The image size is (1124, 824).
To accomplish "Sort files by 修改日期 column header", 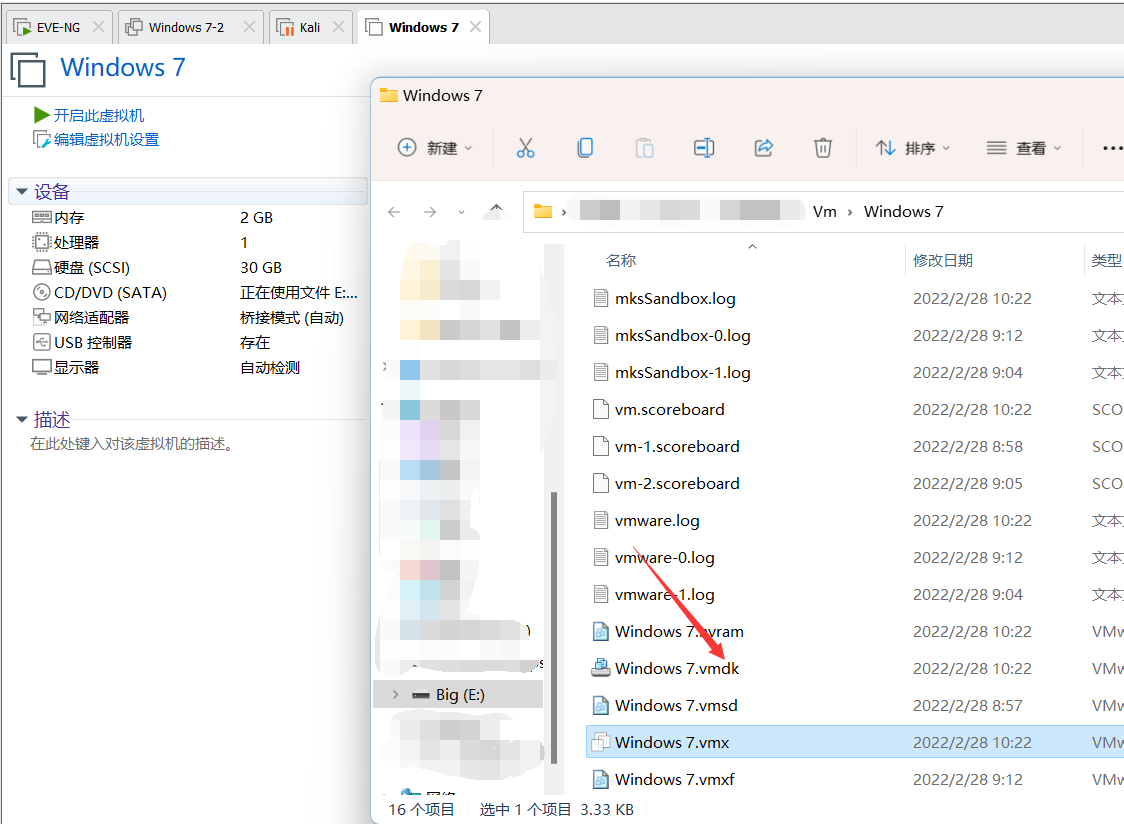I will click(x=943, y=260).
